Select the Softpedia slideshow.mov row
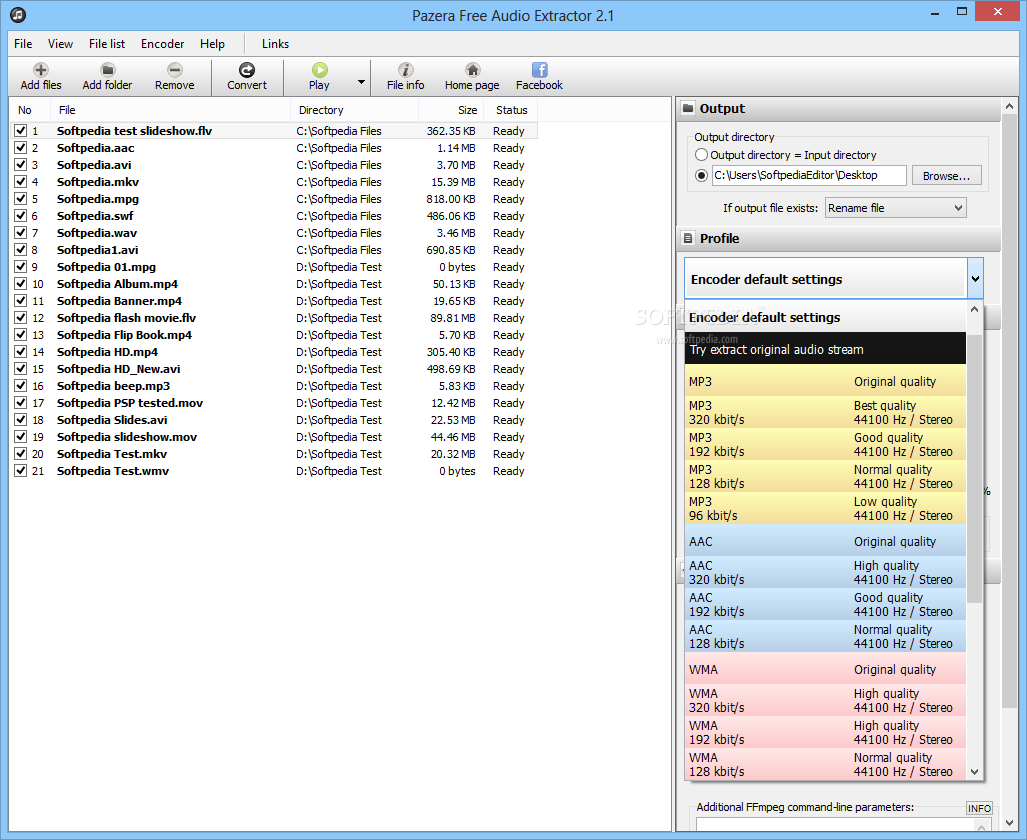The image size is (1027, 840). (x=274, y=437)
